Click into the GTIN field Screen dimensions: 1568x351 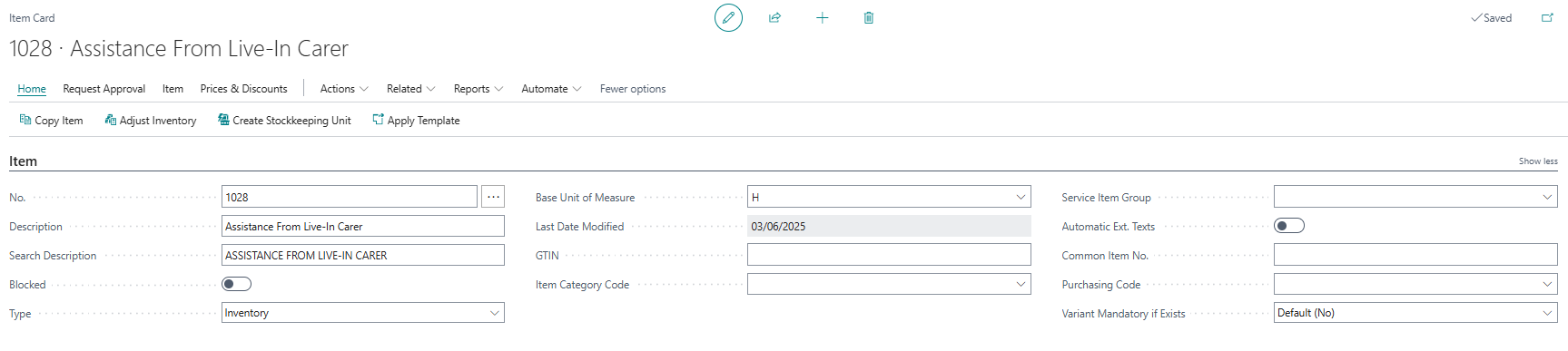[x=889, y=255]
